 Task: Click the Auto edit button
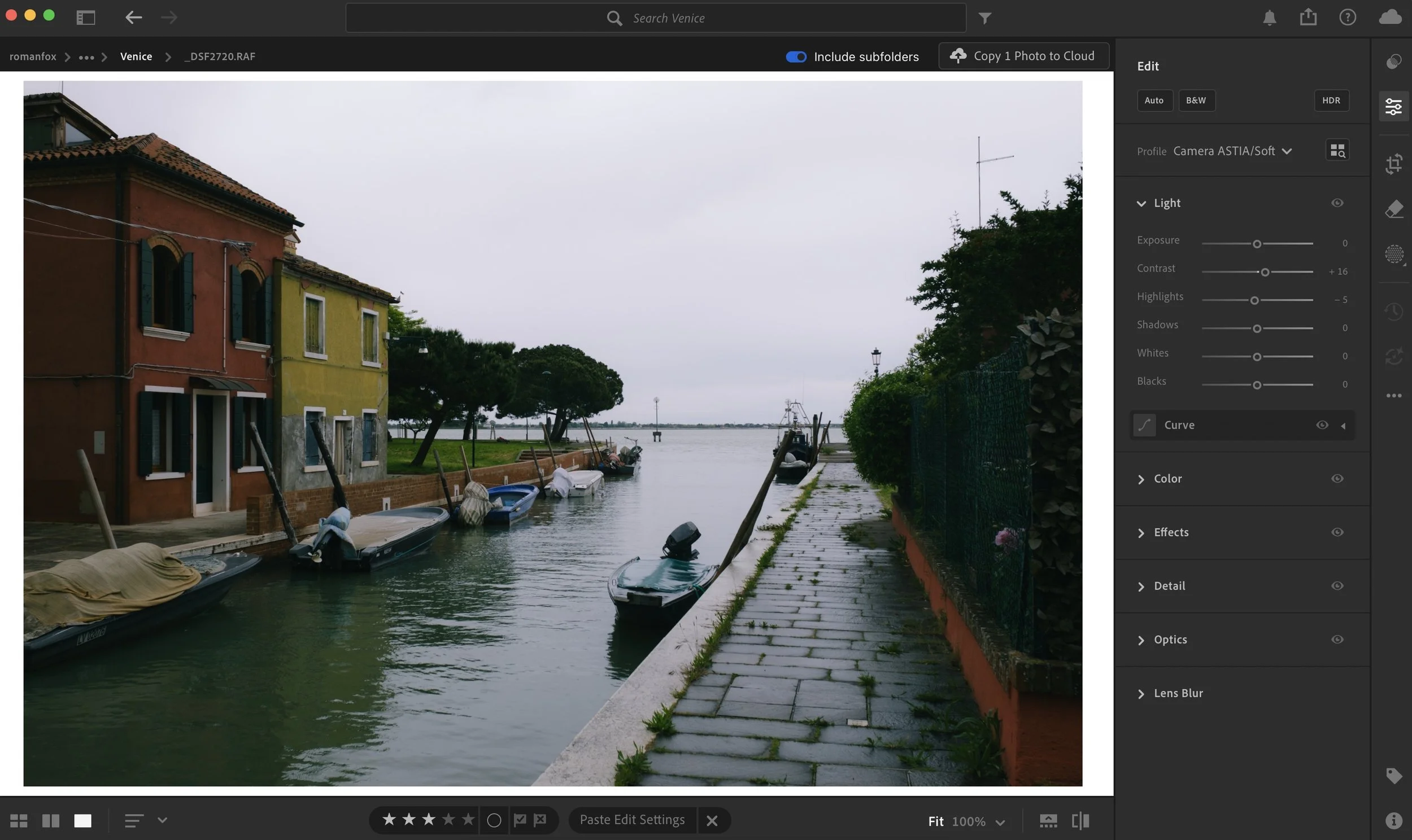pyautogui.click(x=1154, y=100)
